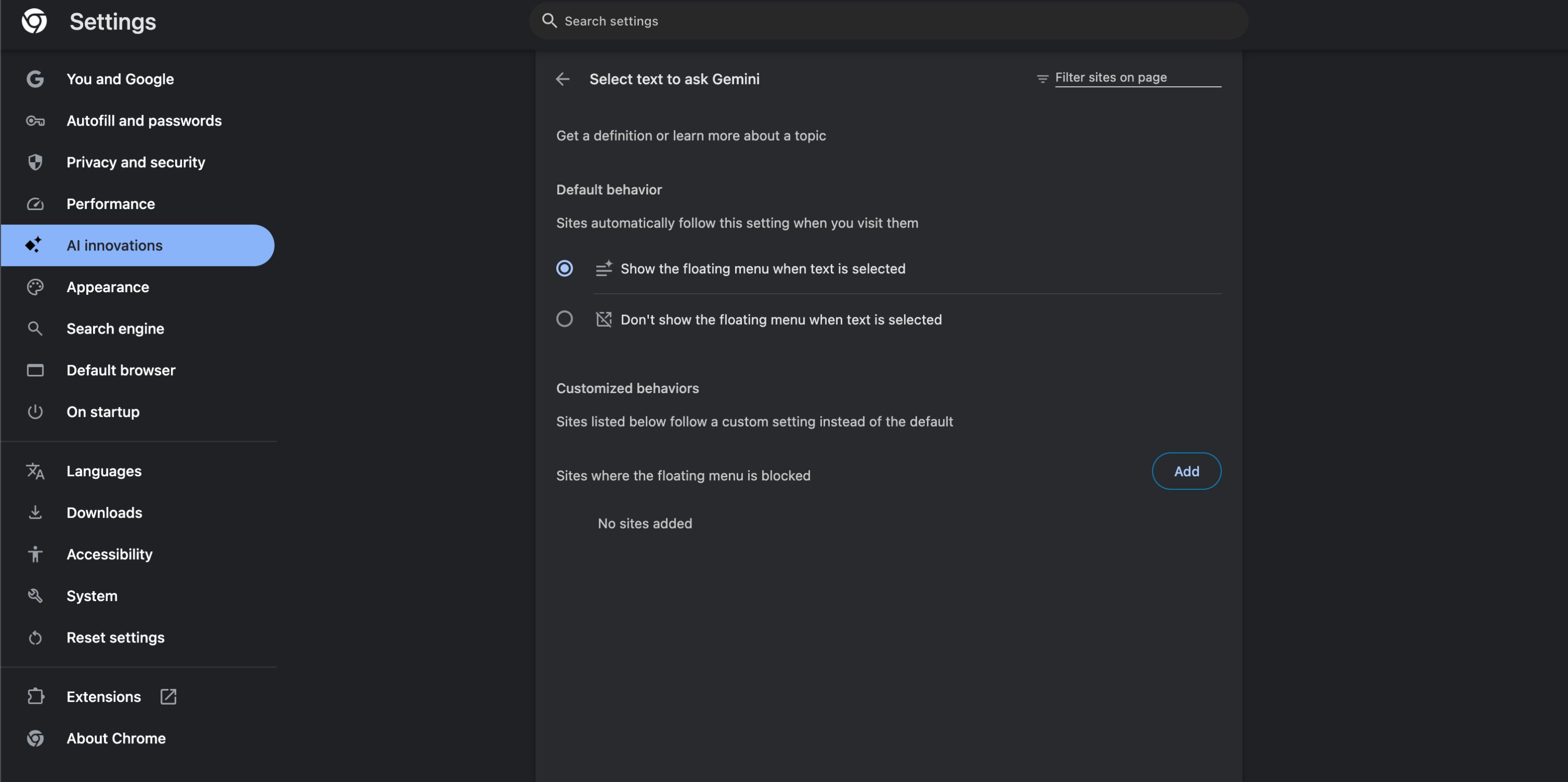The width and height of the screenshot is (1568, 782).
Task: Click the external link icon beside Extensions
Action: click(168, 696)
